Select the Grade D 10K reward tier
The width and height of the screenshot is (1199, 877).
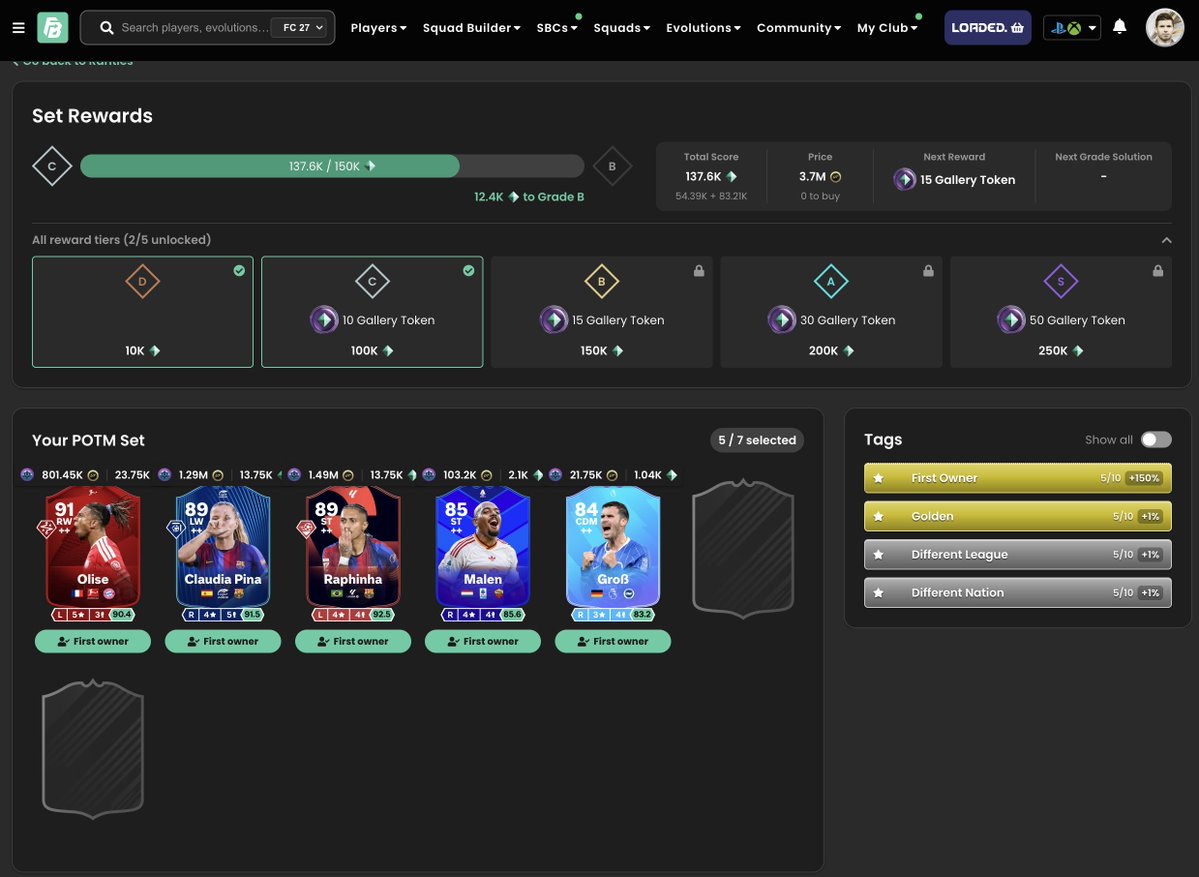(x=142, y=312)
